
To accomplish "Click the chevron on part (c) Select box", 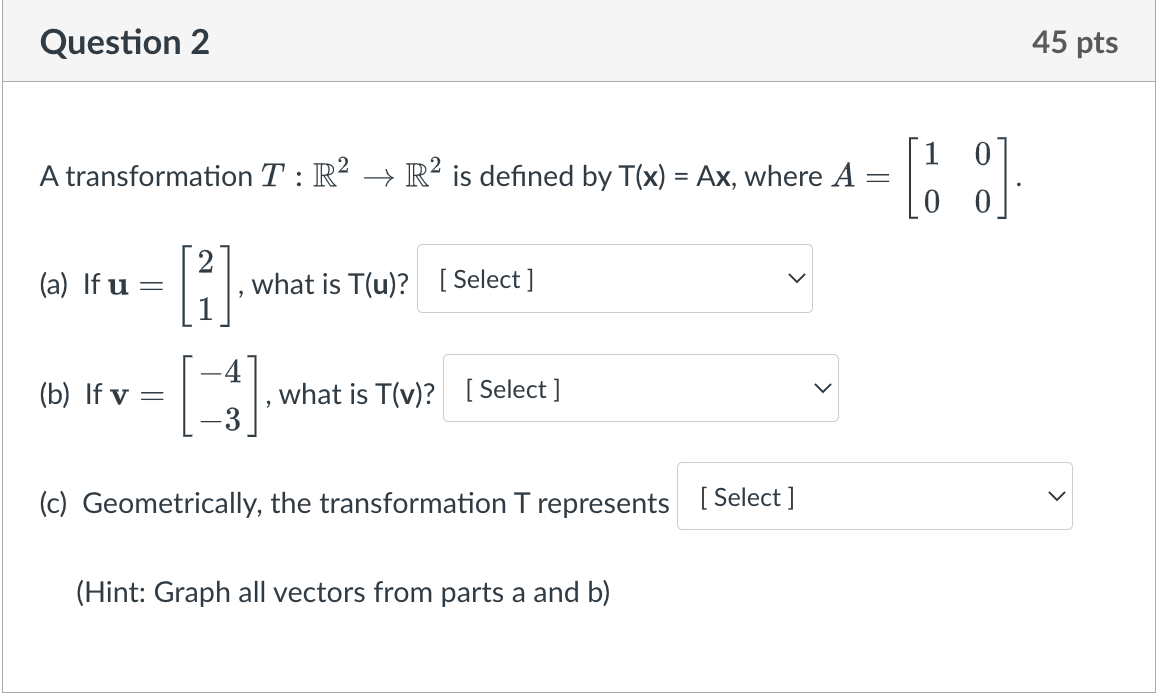I will pyautogui.click(x=1055, y=494).
